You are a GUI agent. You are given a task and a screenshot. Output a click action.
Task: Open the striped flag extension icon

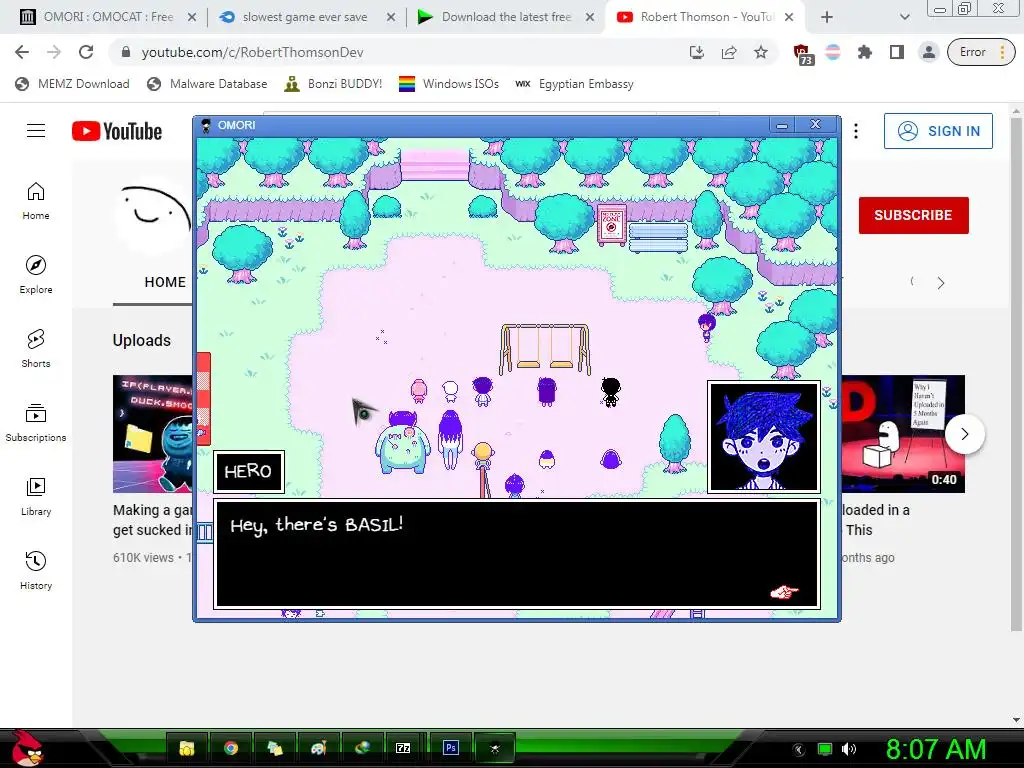tap(833, 52)
